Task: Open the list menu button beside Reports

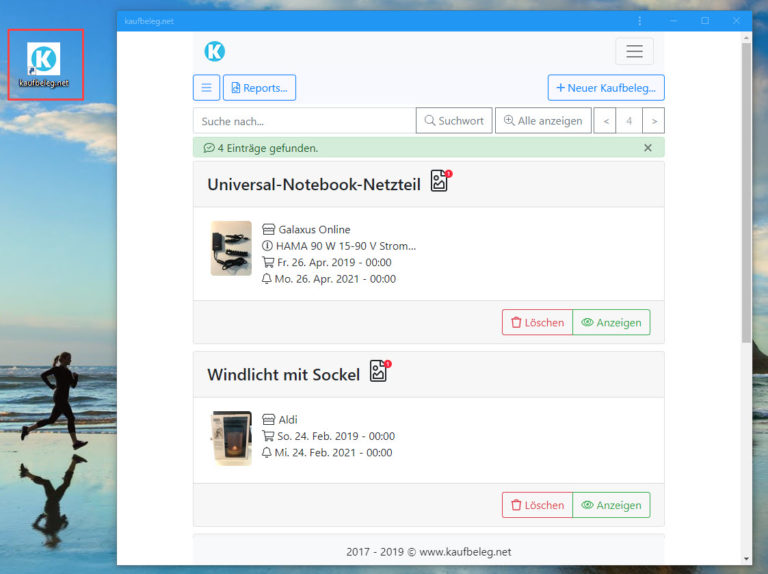Action: coord(206,88)
